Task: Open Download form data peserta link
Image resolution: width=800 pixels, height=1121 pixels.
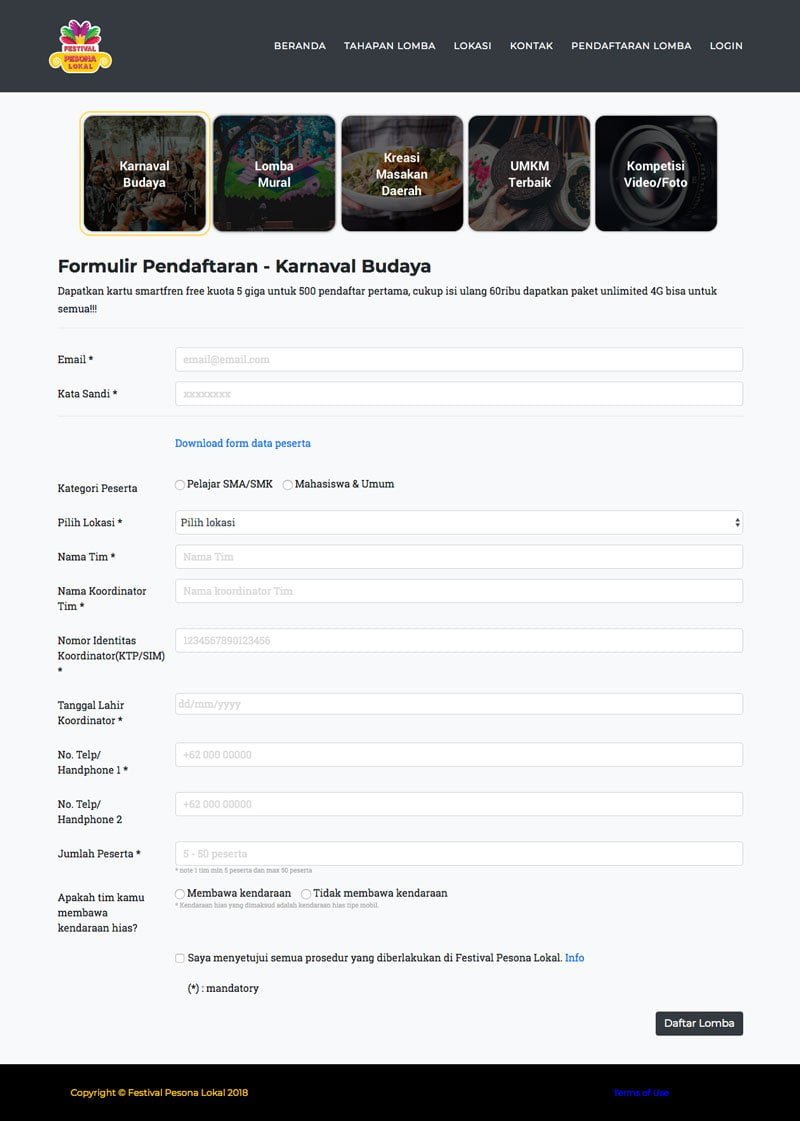Action: [x=243, y=443]
